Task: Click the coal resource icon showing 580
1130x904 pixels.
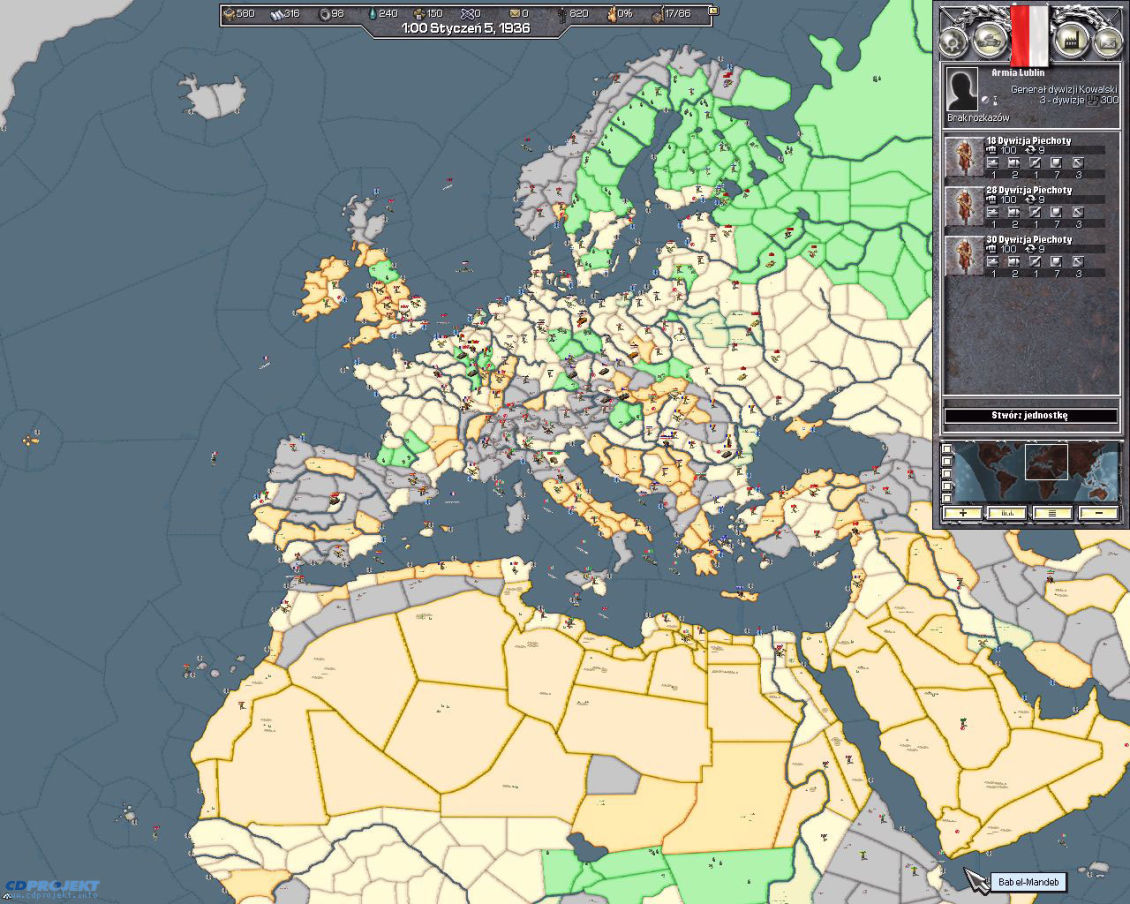Action: [x=230, y=14]
